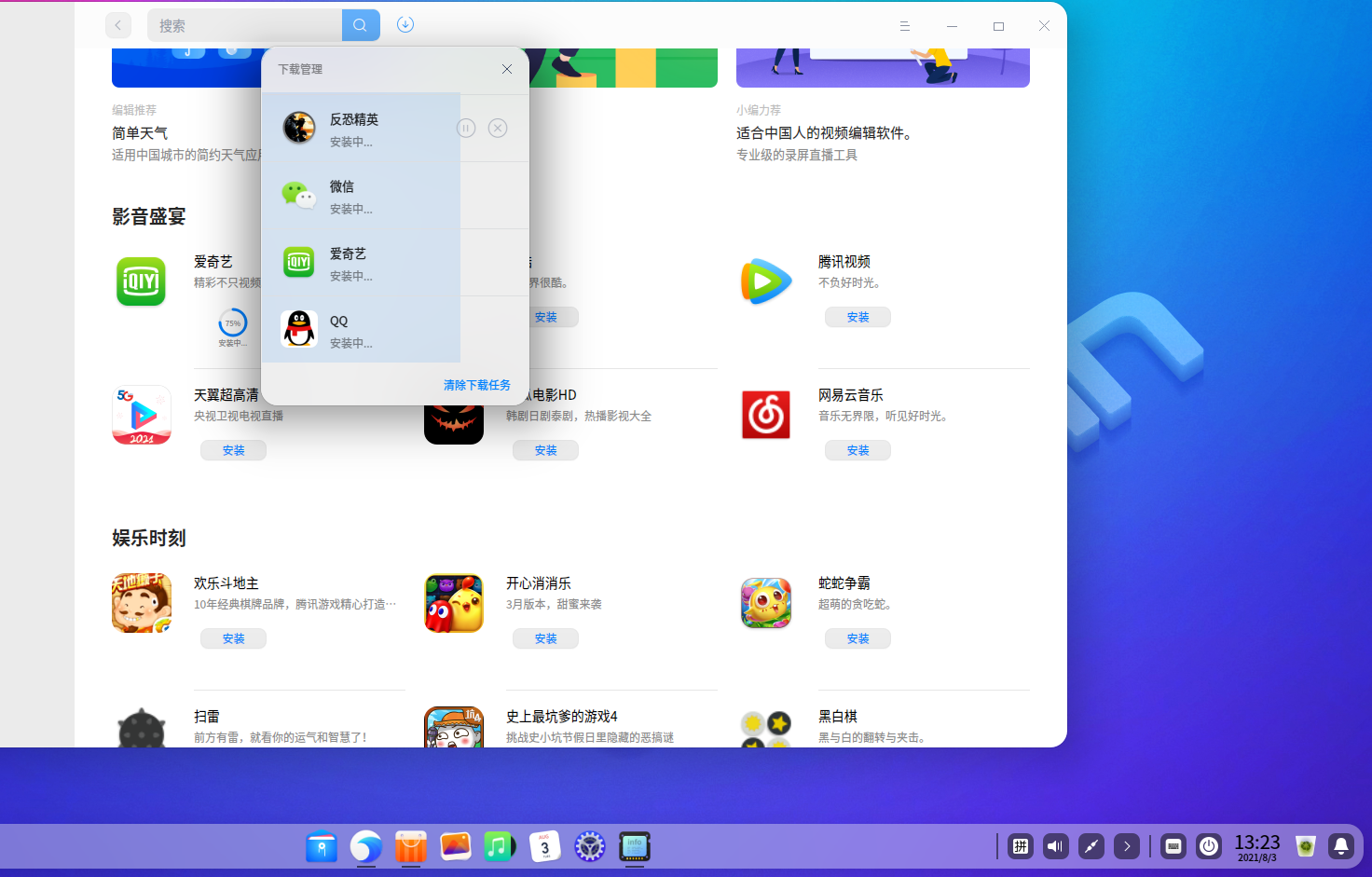Select the QQ name in the download list
This screenshot has height=877, width=1372.
click(x=339, y=321)
